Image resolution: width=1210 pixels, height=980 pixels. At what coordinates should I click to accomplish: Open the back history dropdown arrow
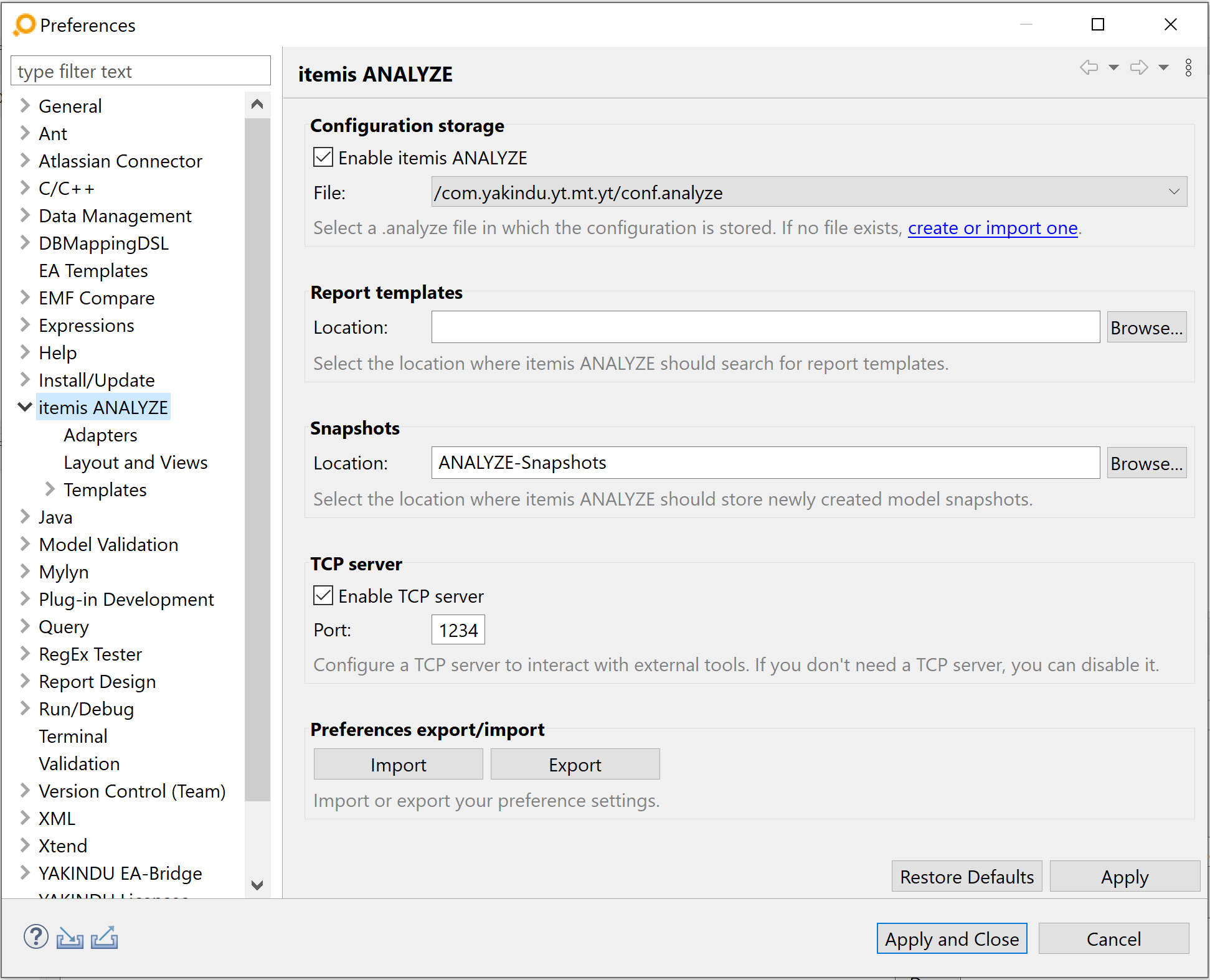point(1113,67)
